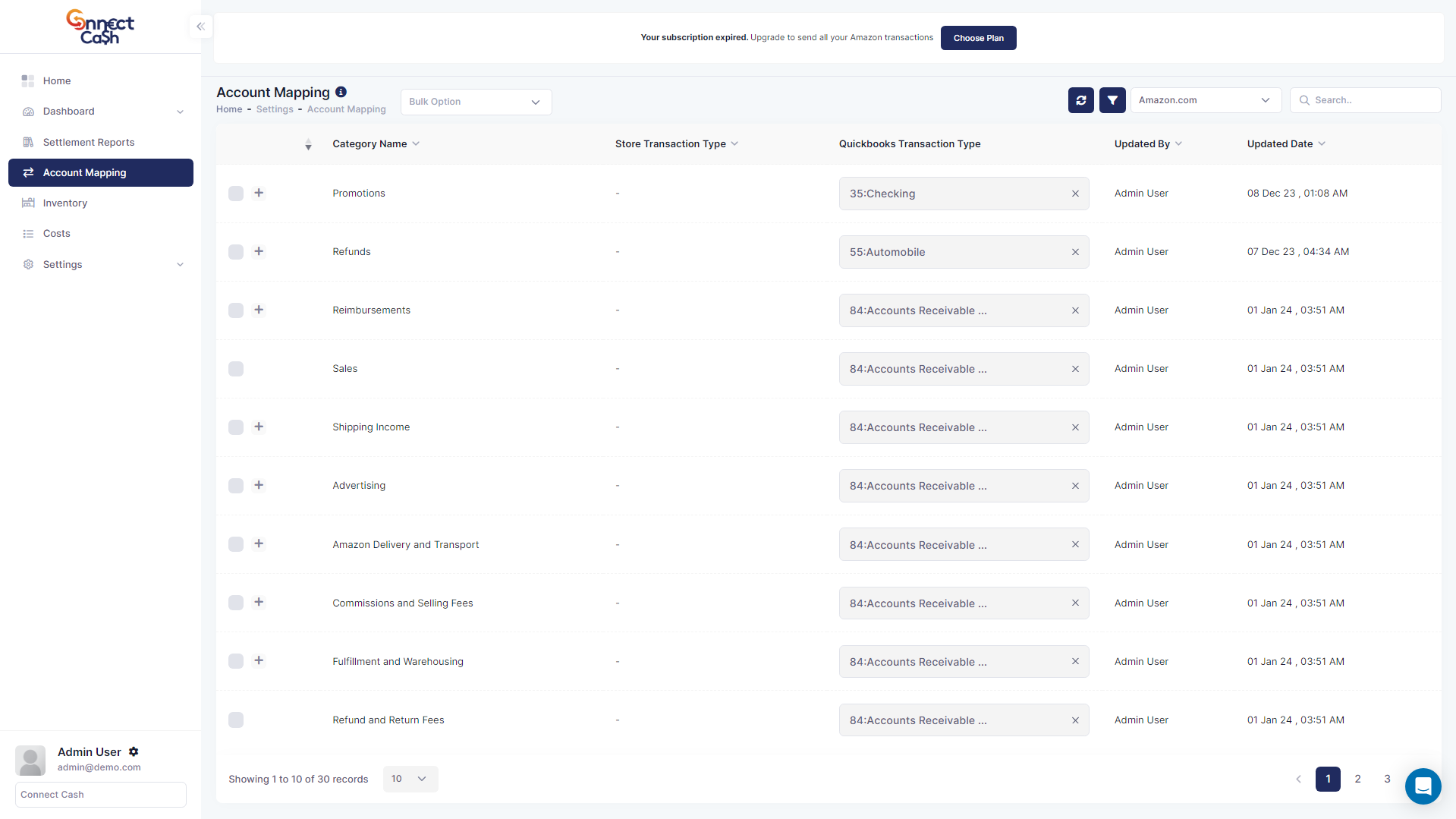Image resolution: width=1456 pixels, height=819 pixels.
Task: Select the Sales row checkbox
Action: point(236,369)
